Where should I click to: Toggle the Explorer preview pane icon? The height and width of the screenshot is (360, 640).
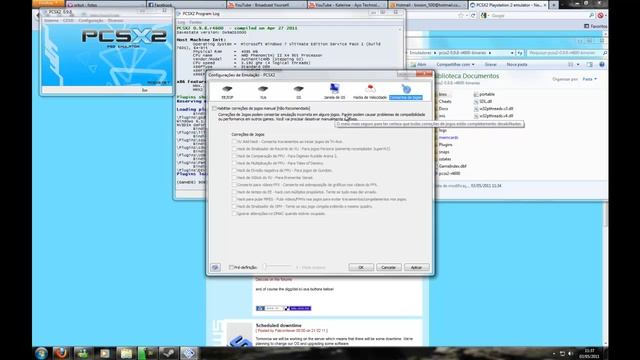click(x=589, y=64)
